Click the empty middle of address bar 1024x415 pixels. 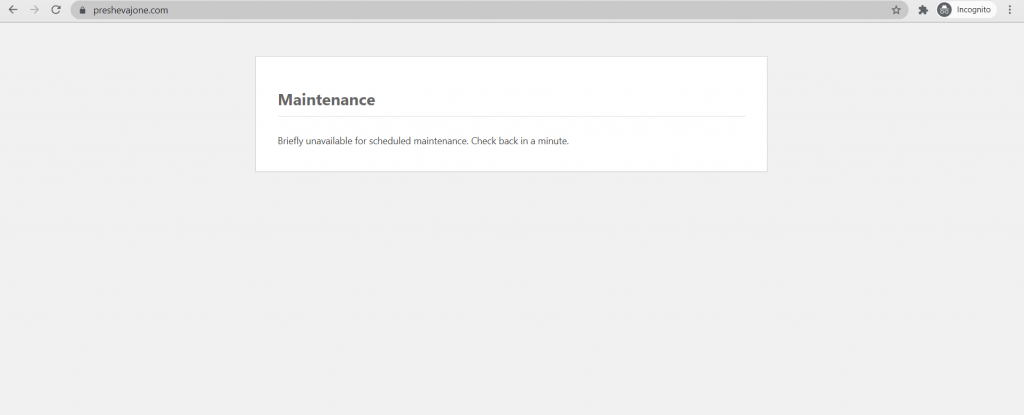pyautogui.click(x=500, y=10)
